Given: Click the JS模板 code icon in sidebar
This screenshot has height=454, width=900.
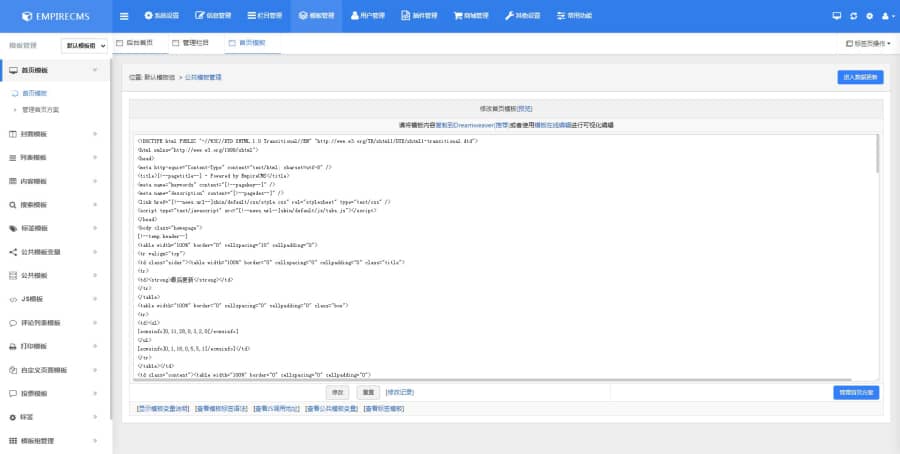Looking at the screenshot, I should (13, 299).
